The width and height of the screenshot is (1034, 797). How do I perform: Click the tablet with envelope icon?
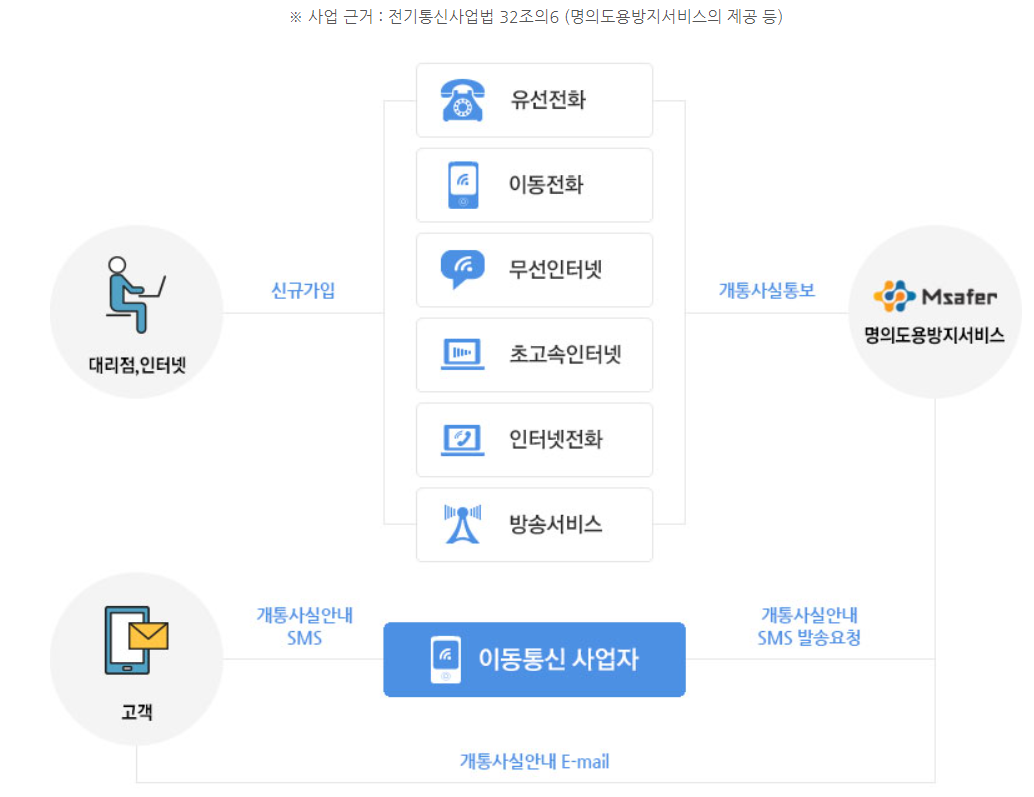coord(137,640)
